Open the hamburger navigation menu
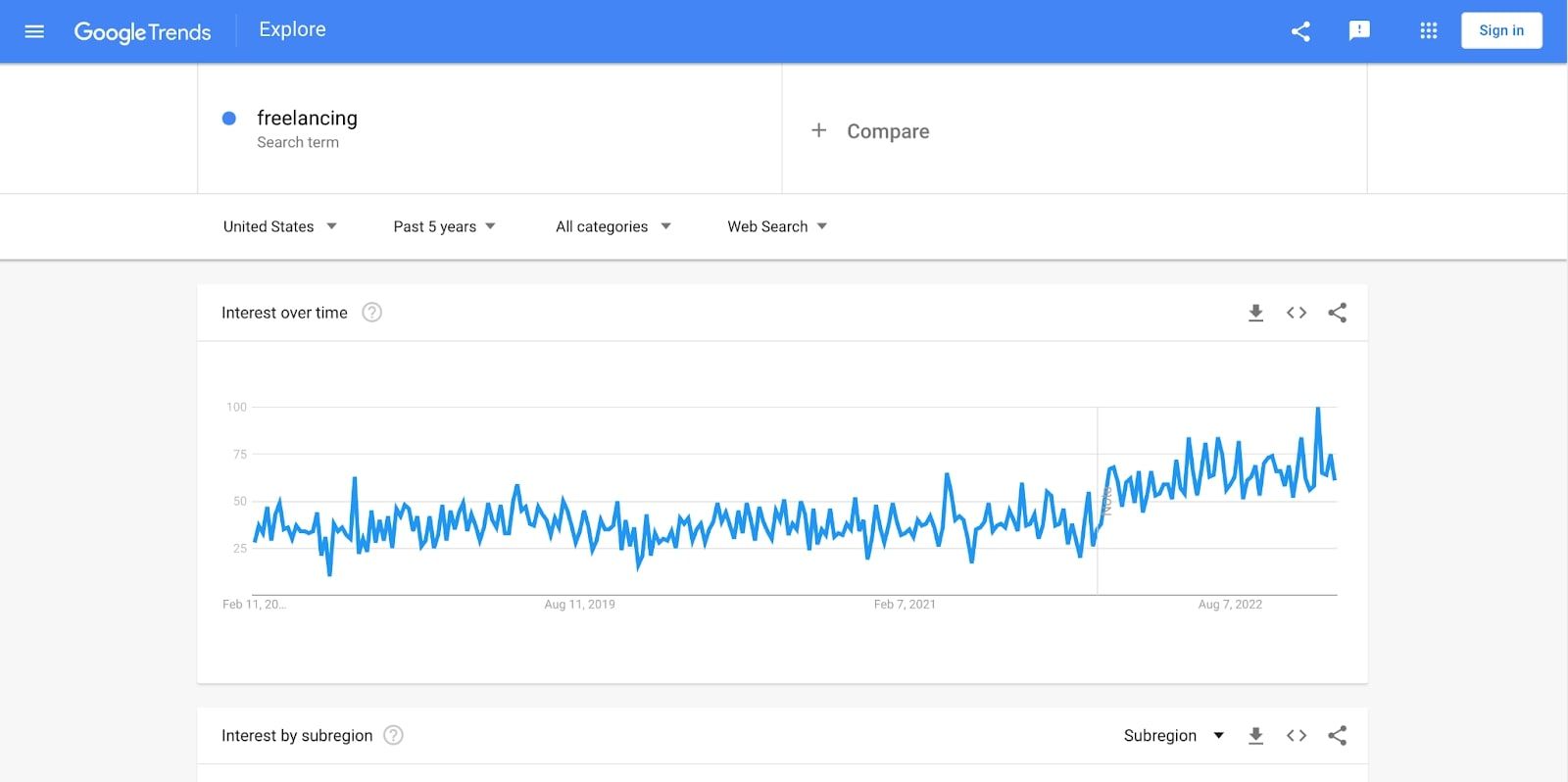This screenshot has height=782, width=1568. click(34, 30)
